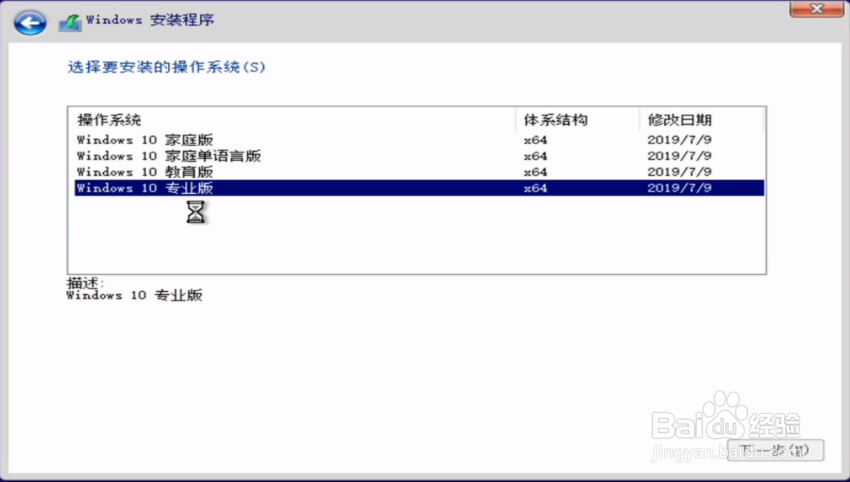Click x64 in the 家庭单语言版 row

point(535,156)
